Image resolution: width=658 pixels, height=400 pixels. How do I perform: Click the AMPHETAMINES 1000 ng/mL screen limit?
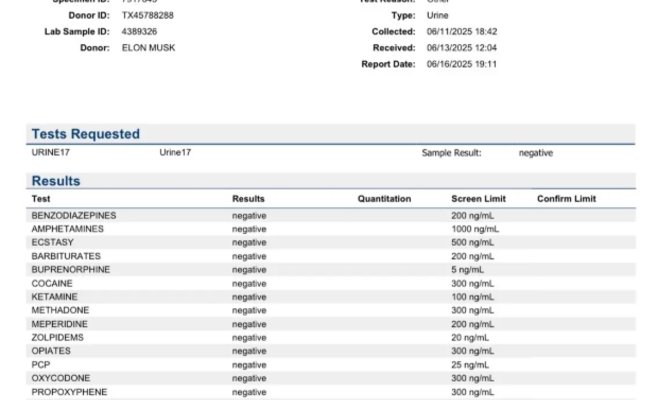pyautogui.click(x=475, y=229)
